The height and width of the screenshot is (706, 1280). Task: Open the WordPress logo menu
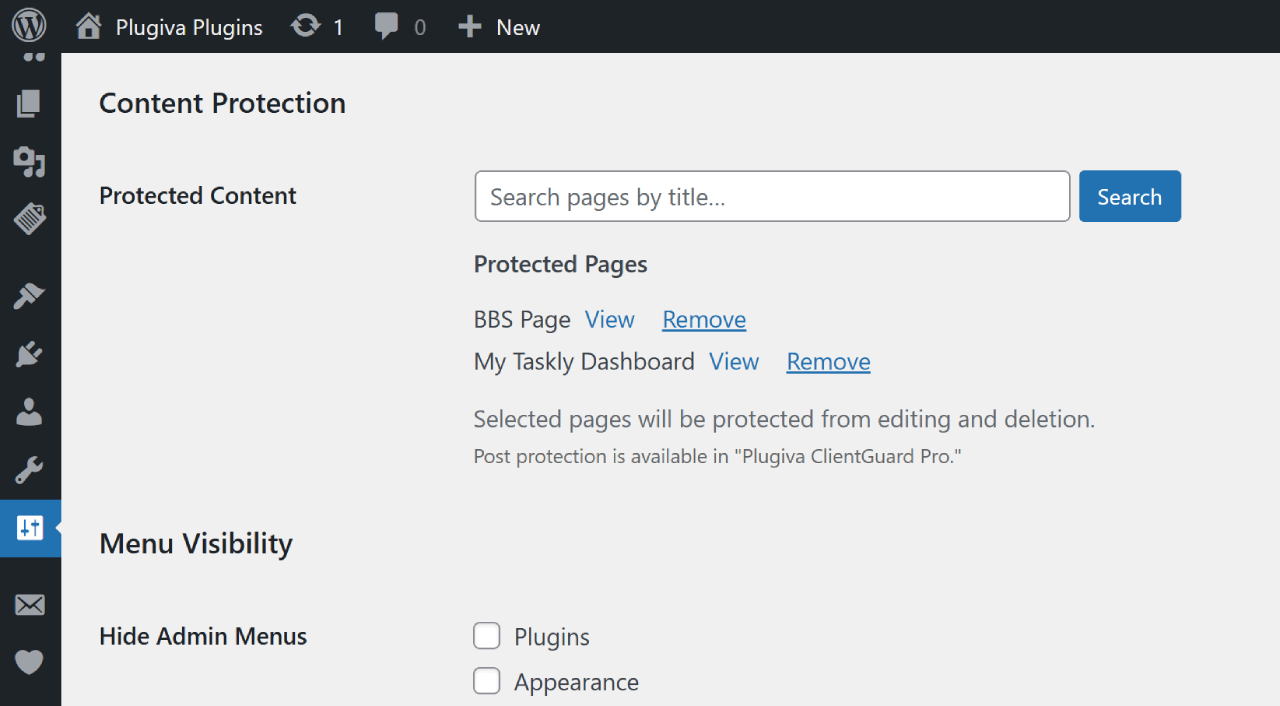coord(29,26)
